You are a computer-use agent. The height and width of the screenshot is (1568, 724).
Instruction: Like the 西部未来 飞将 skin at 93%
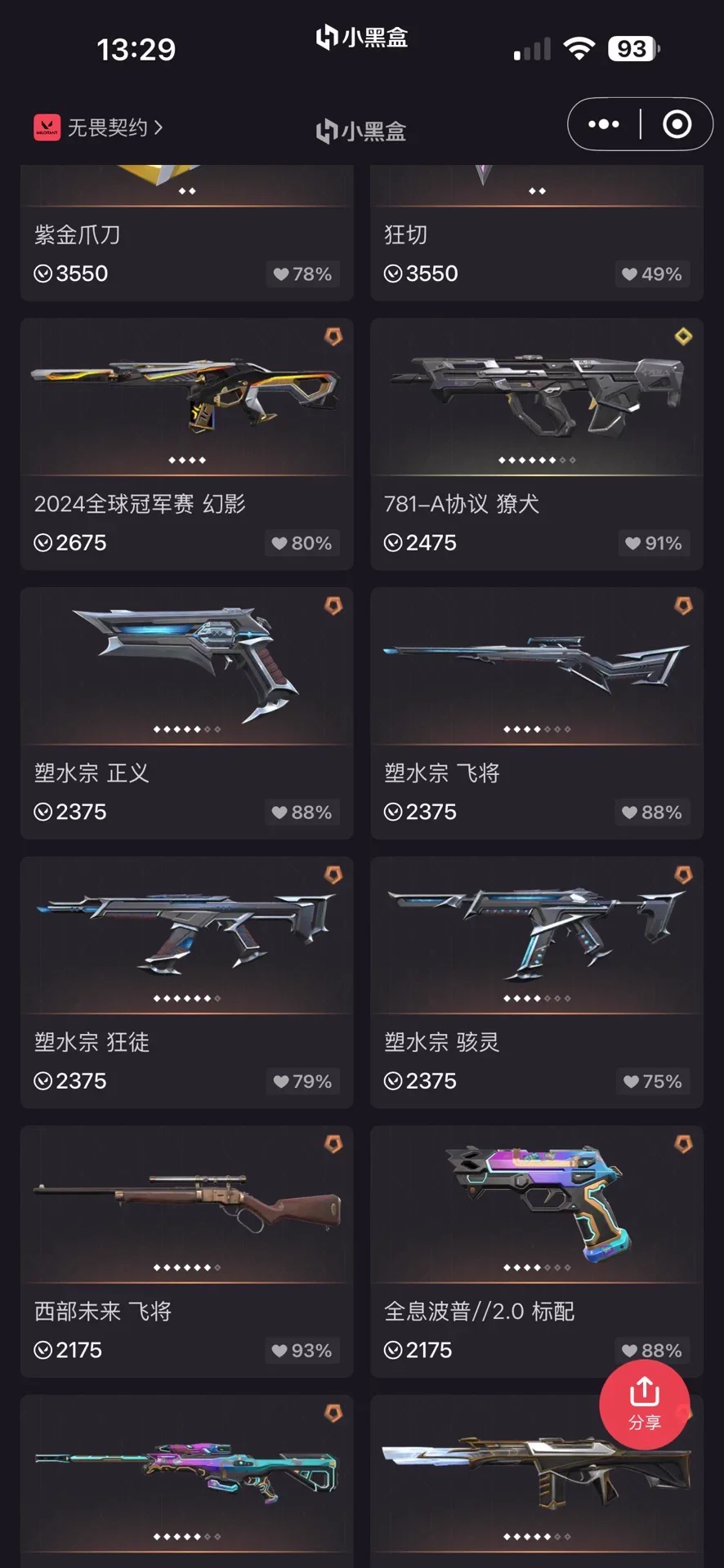pos(302,1351)
